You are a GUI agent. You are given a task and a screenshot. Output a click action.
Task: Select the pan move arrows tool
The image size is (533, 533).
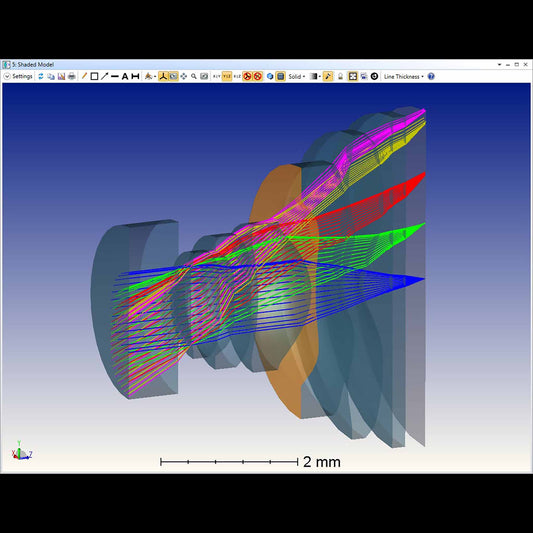pyautogui.click(x=184, y=76)
